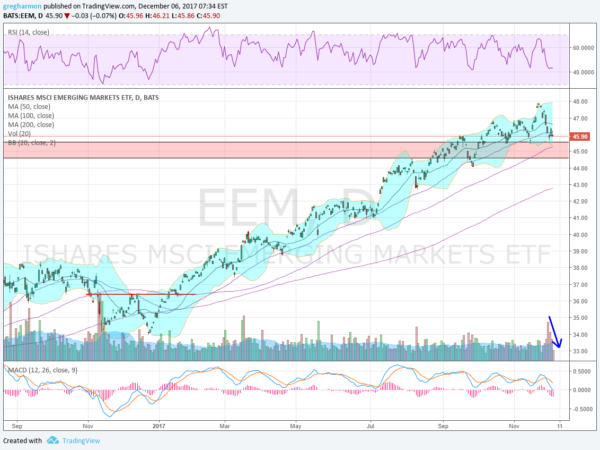The image size is (600, 450).
Task: Click the May time axis label
Action: pyautogui.click(x=295, y=426)
